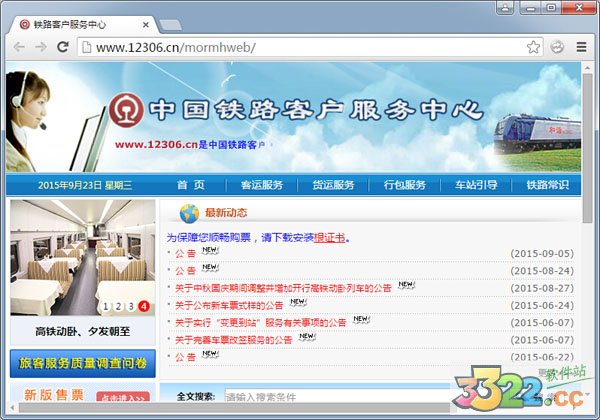Select slideshow image number 2

coord(118,306)
